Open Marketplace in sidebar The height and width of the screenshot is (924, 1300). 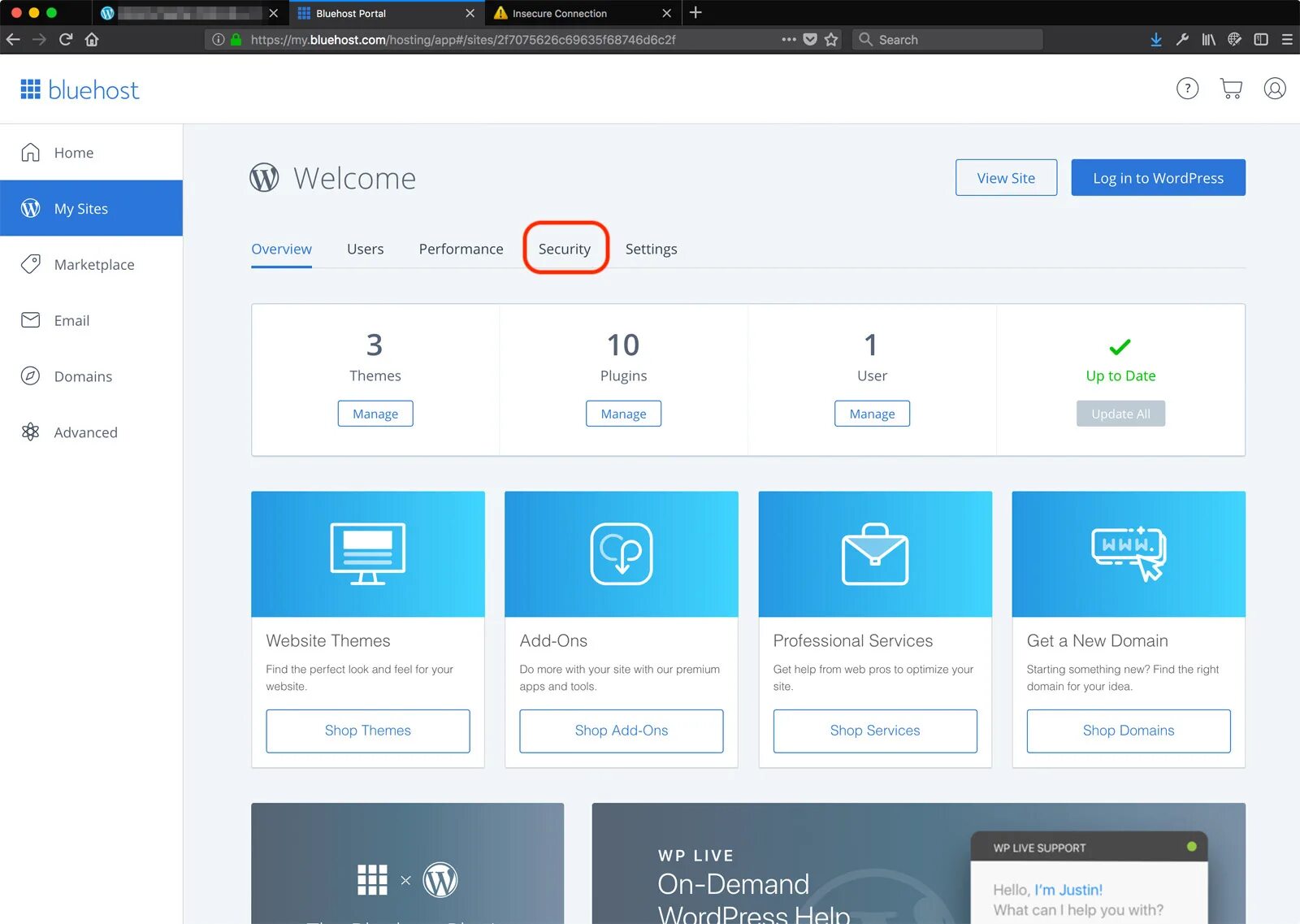(x=91, y=264)
